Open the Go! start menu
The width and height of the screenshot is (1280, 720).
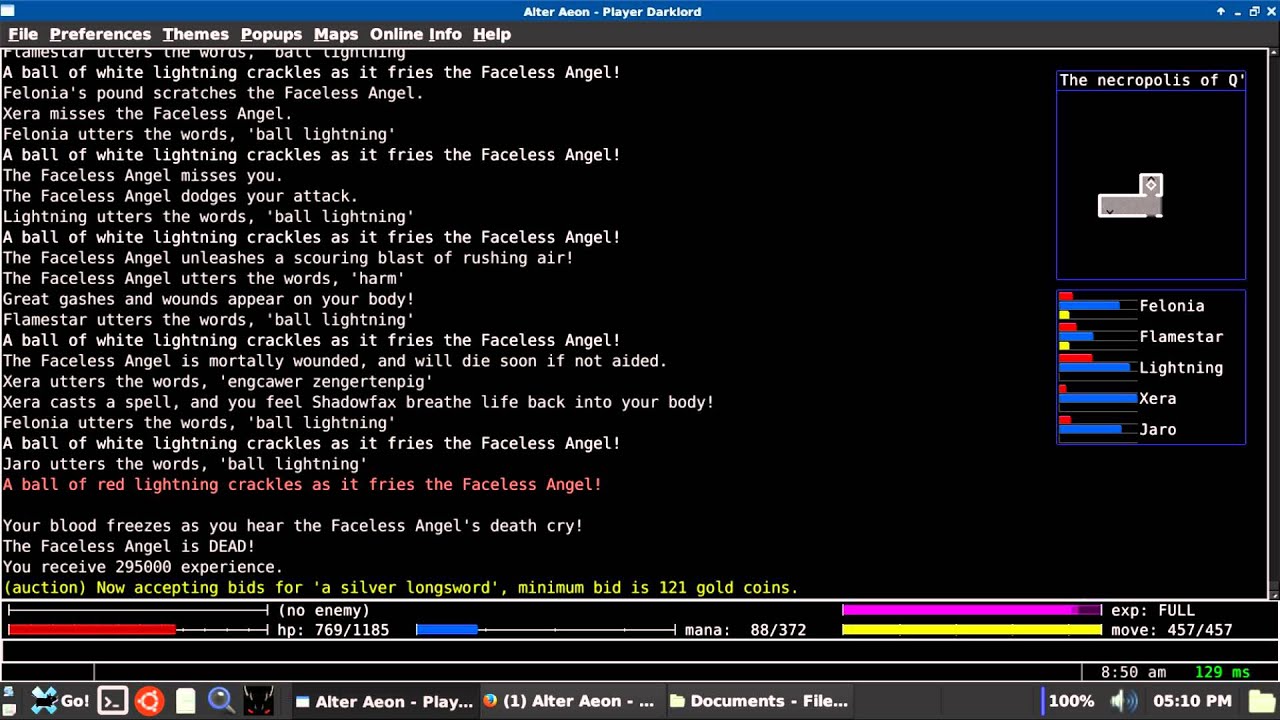pyautogui.click(x=60, y=701)
